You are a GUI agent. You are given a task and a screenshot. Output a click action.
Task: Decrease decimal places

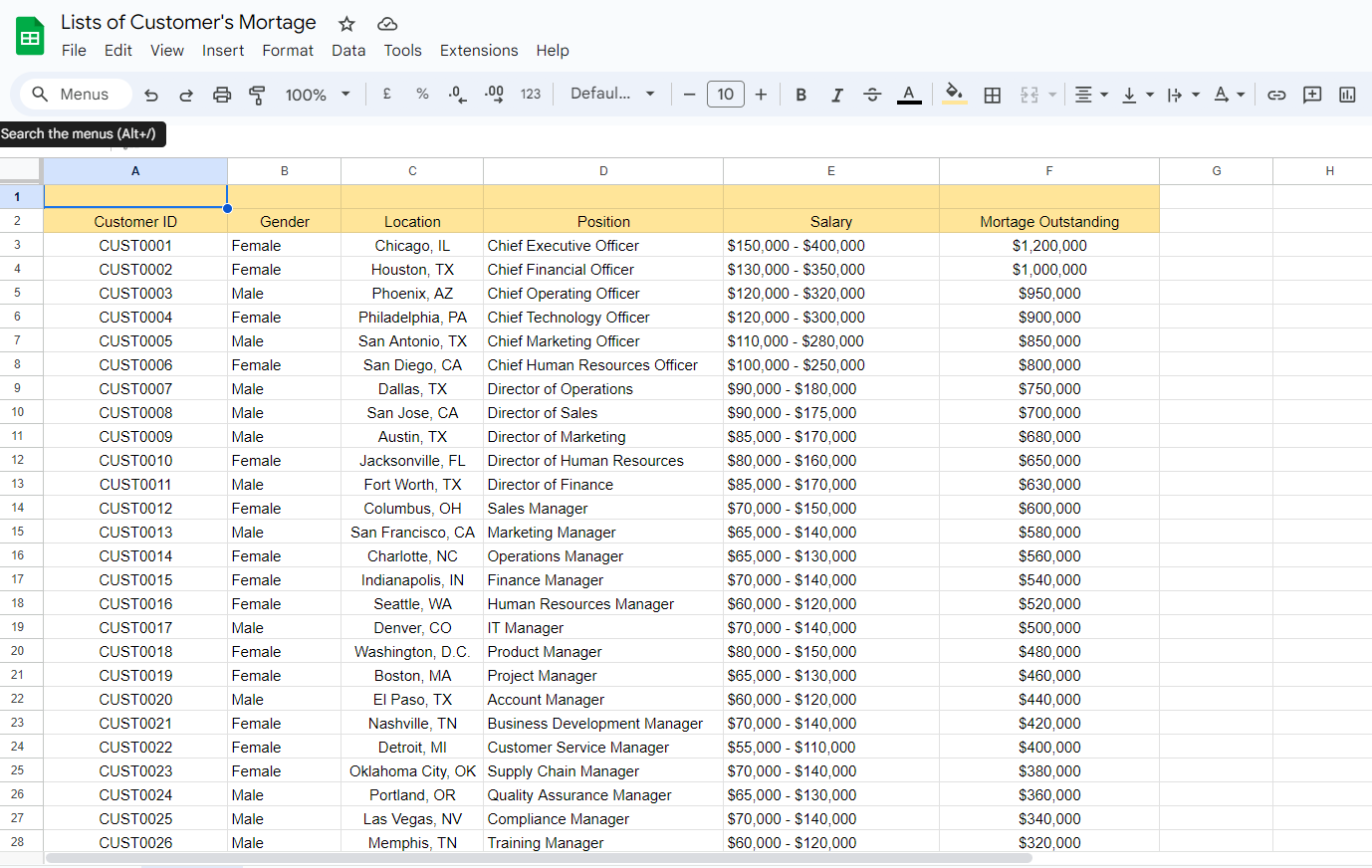(x=458, y=94)
